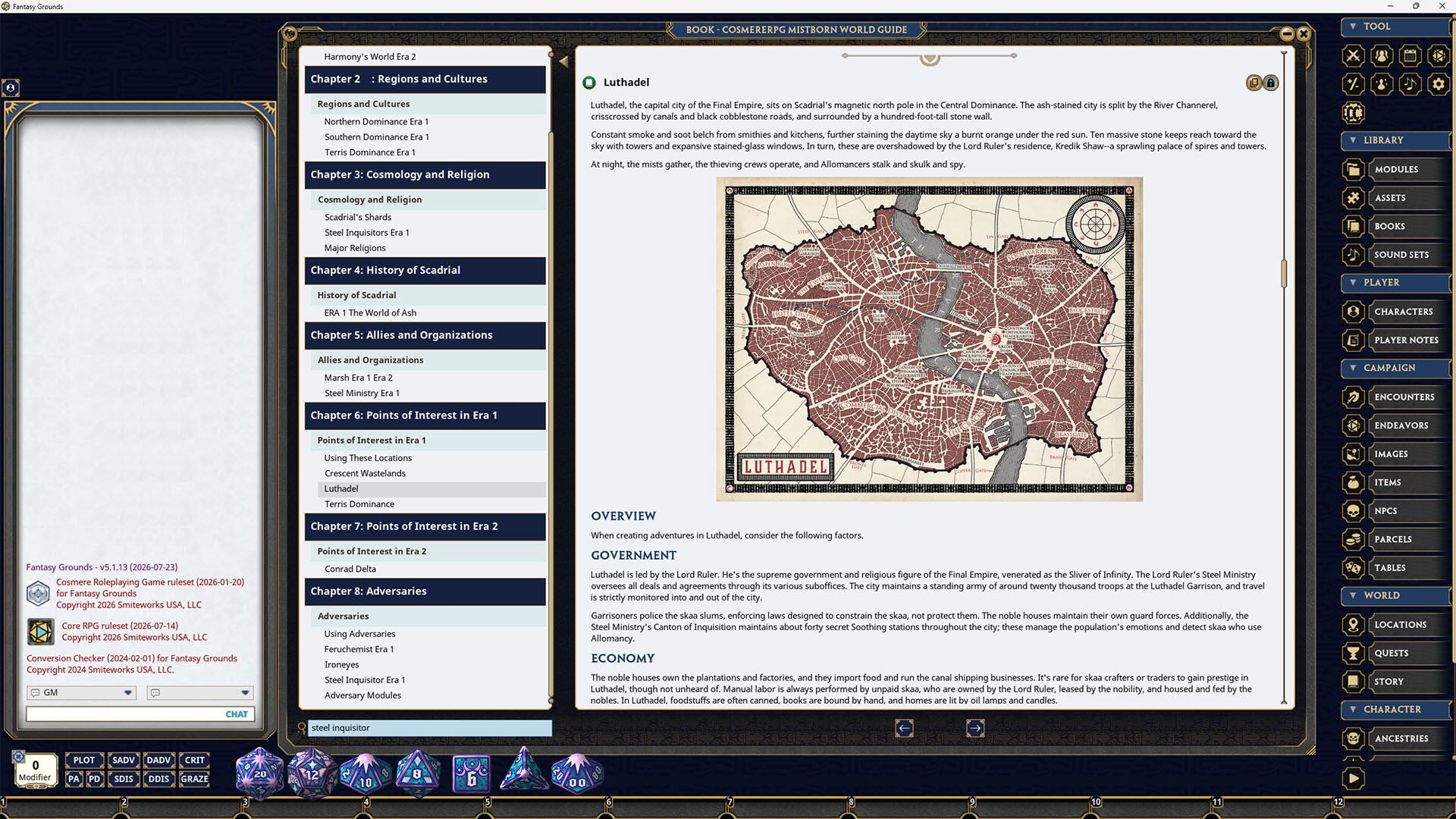This screenshot has width=1456, height=819.
Task: Click the Characters sidebar icon
Action: click(1353, 312)
